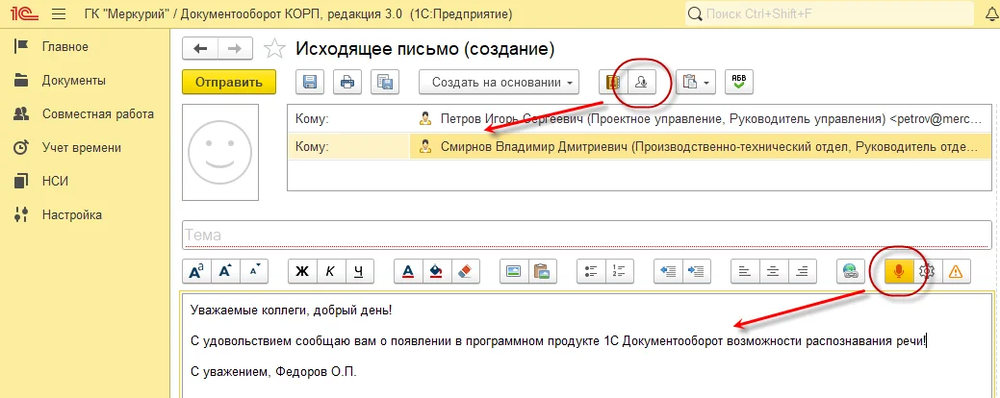1000x398 pixels.
Task: Open the 1C main menu hamburger icon
Action: pyautogui.click(x=58, y=13)
